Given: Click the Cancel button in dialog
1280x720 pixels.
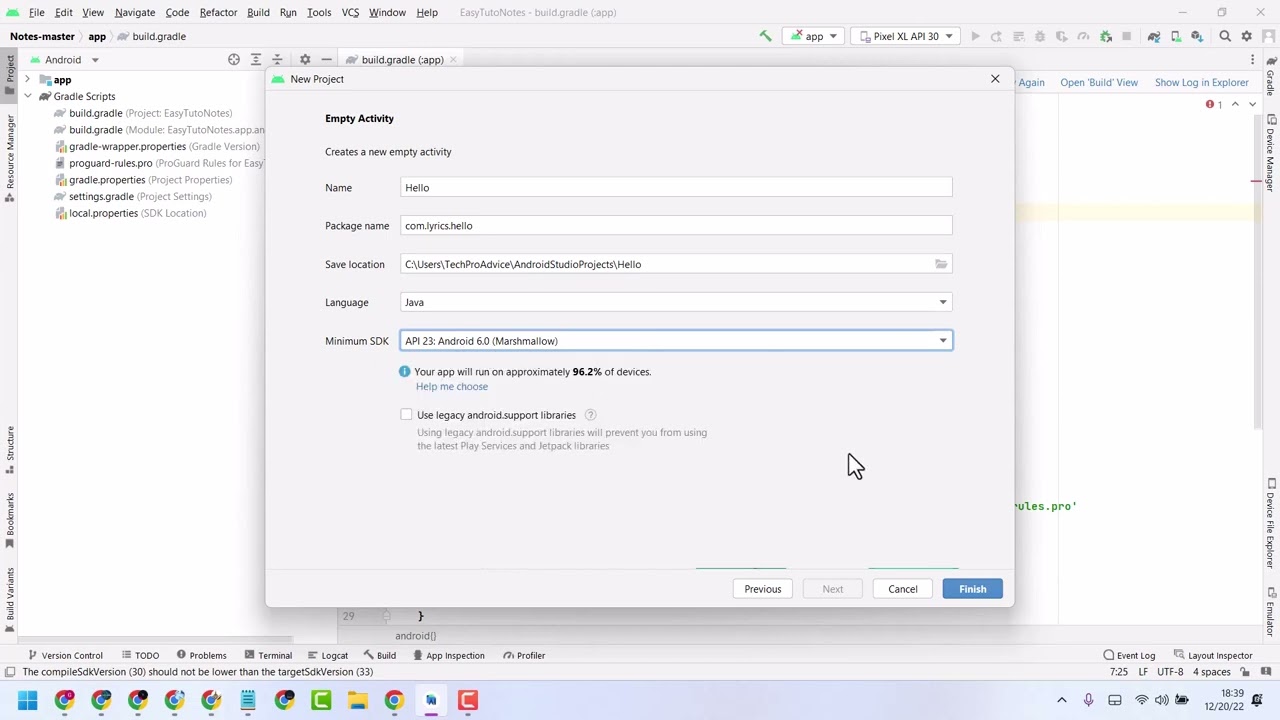Looking at the screenshot, I should point(902,589).
